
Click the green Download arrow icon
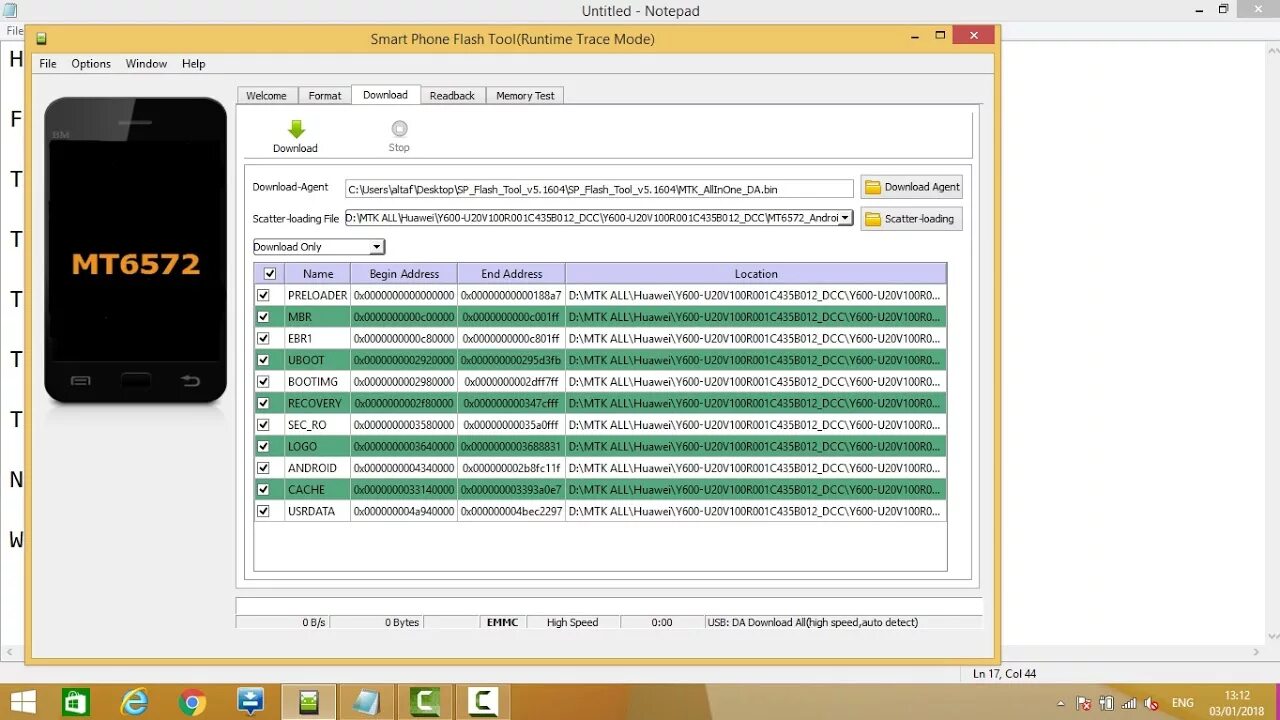(x=296, y=129)
